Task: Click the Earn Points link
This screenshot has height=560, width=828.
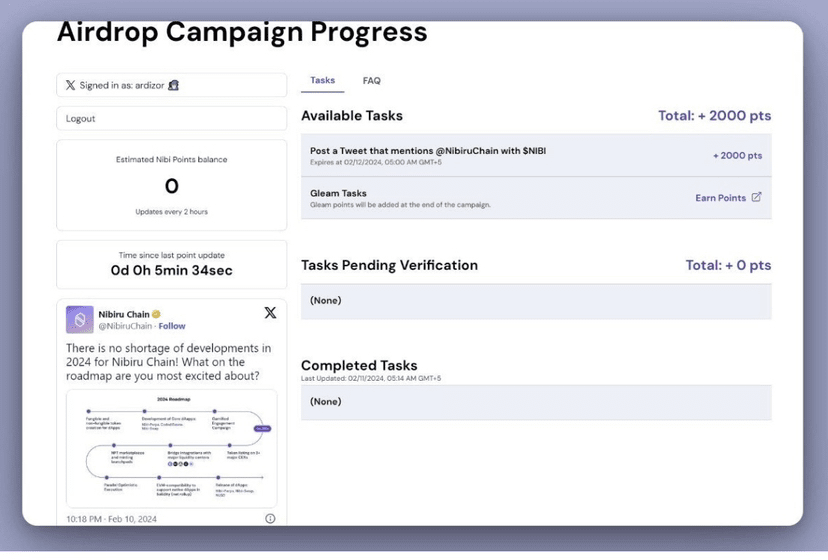Action: [x=720, y=198]
